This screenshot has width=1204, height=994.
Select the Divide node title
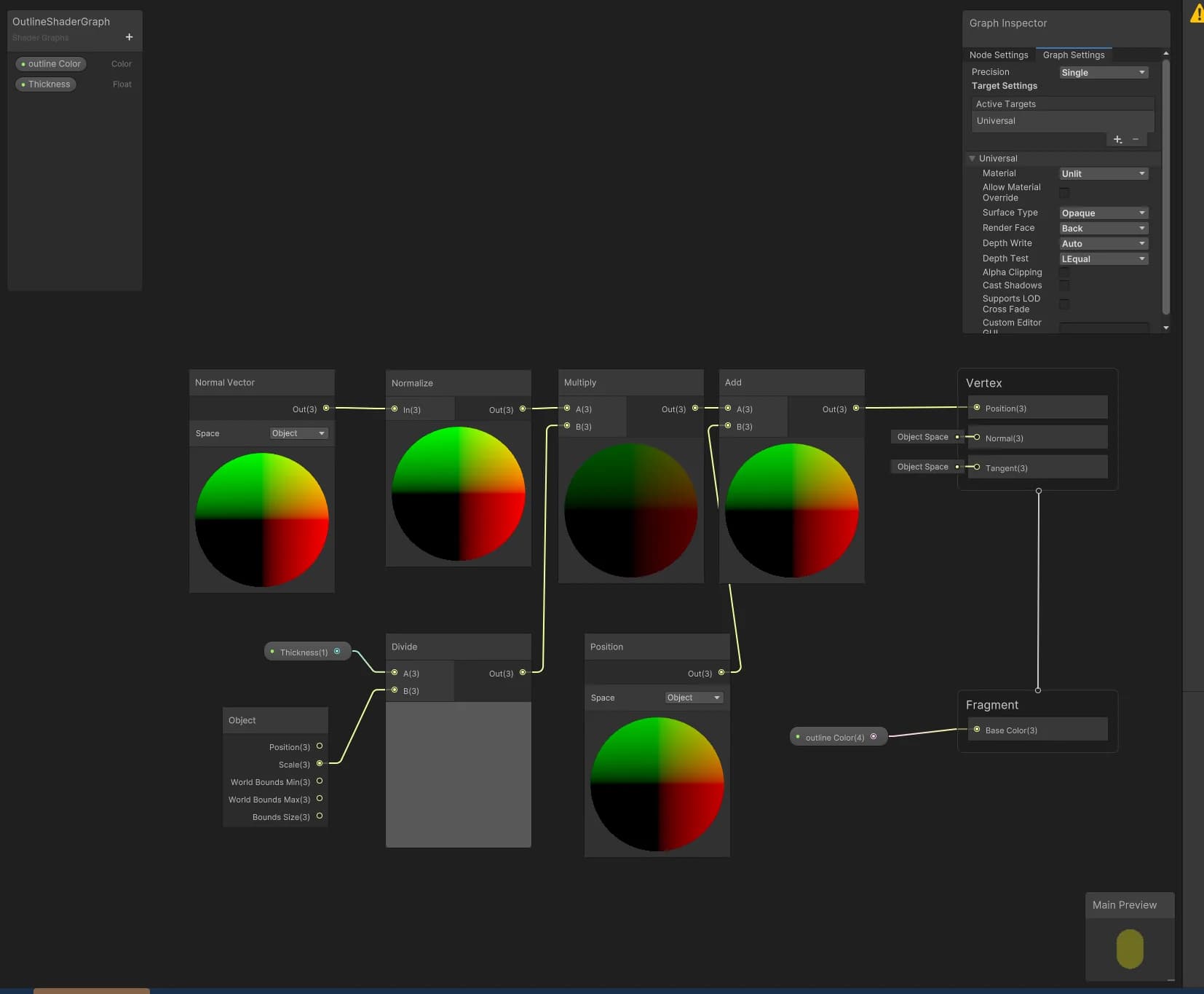pyautogui.click(x=405, y=647)
